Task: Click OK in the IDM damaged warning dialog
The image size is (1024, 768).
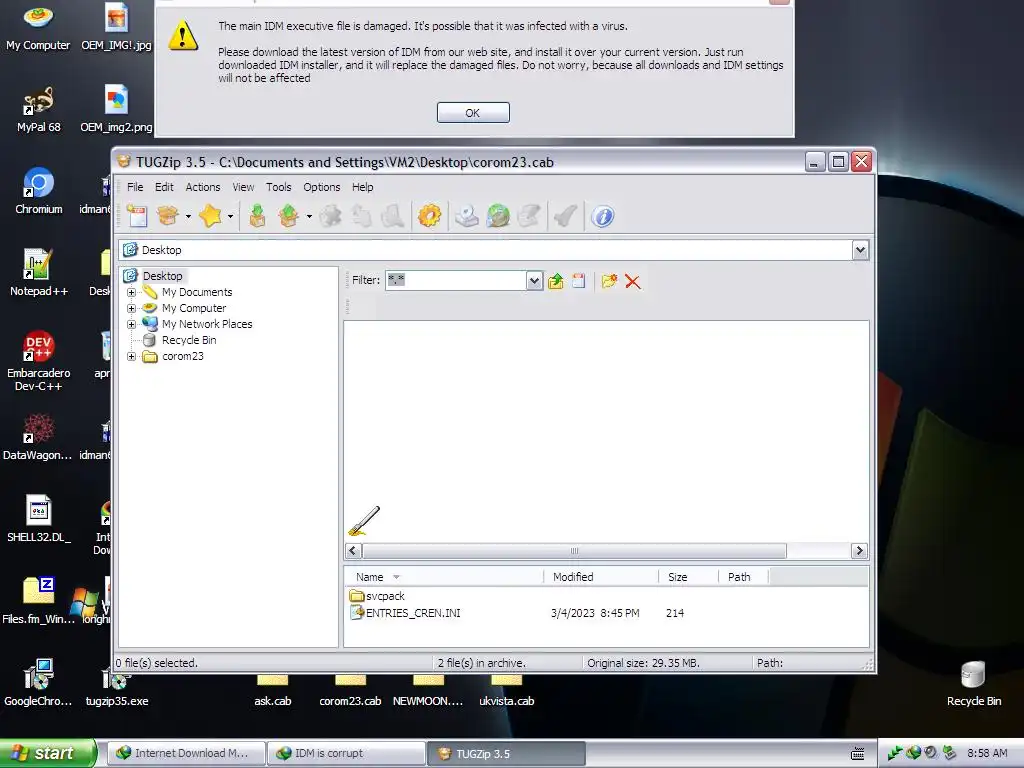Action: [473, 112]
